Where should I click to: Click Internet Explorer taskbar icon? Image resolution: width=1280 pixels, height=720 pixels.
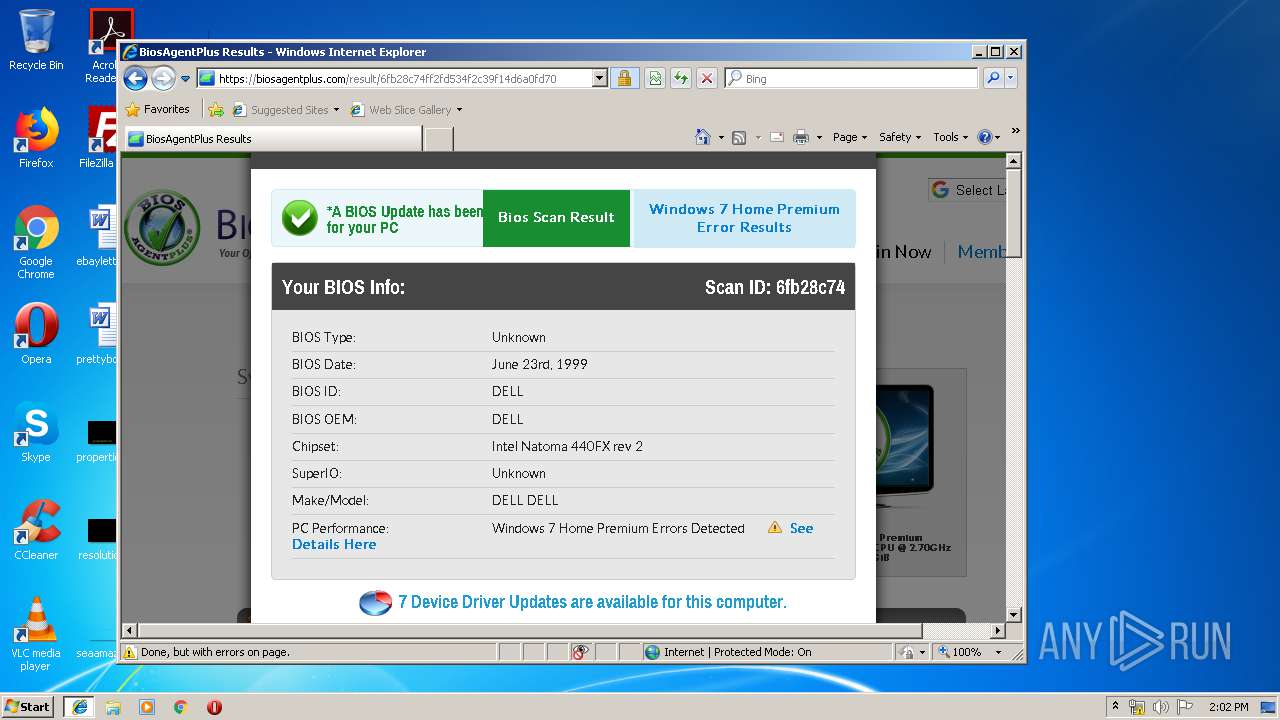click(79, 706)
